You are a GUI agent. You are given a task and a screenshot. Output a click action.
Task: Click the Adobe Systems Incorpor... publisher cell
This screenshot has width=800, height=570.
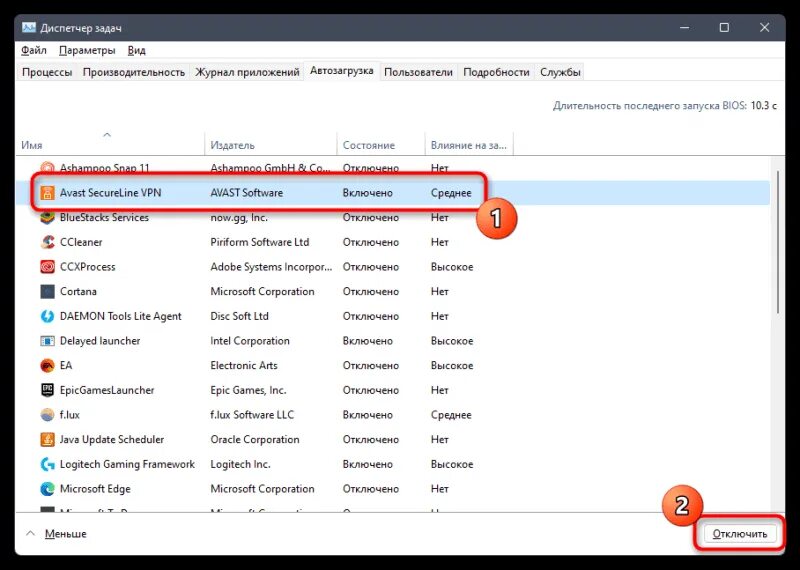point(271,267)
